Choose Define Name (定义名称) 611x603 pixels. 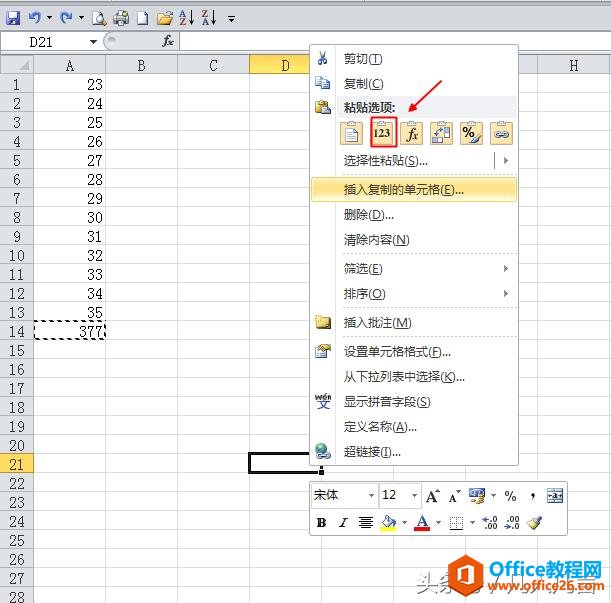coord(415,427)
